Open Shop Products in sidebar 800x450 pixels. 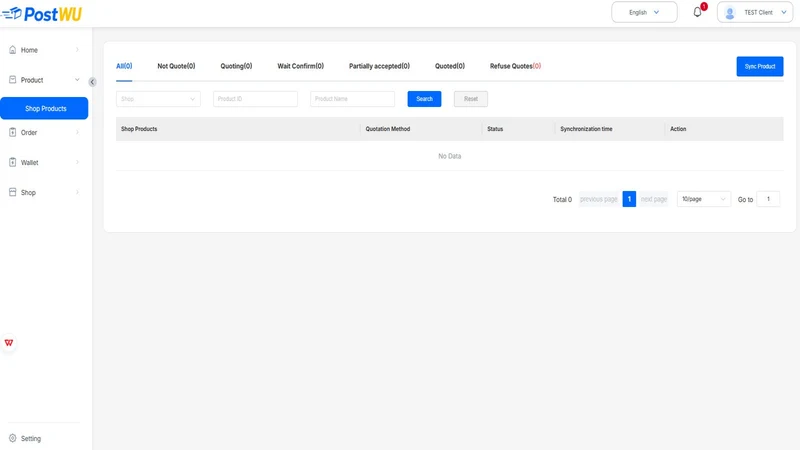pyautogui.click(x=44, y=108)
